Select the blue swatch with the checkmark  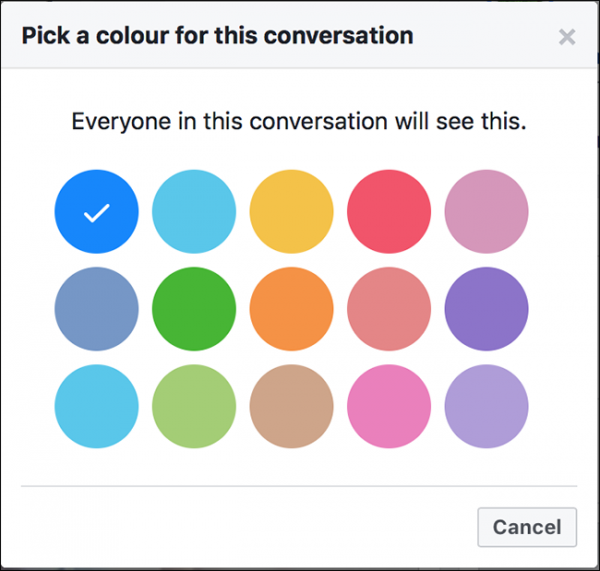point(97,212)
